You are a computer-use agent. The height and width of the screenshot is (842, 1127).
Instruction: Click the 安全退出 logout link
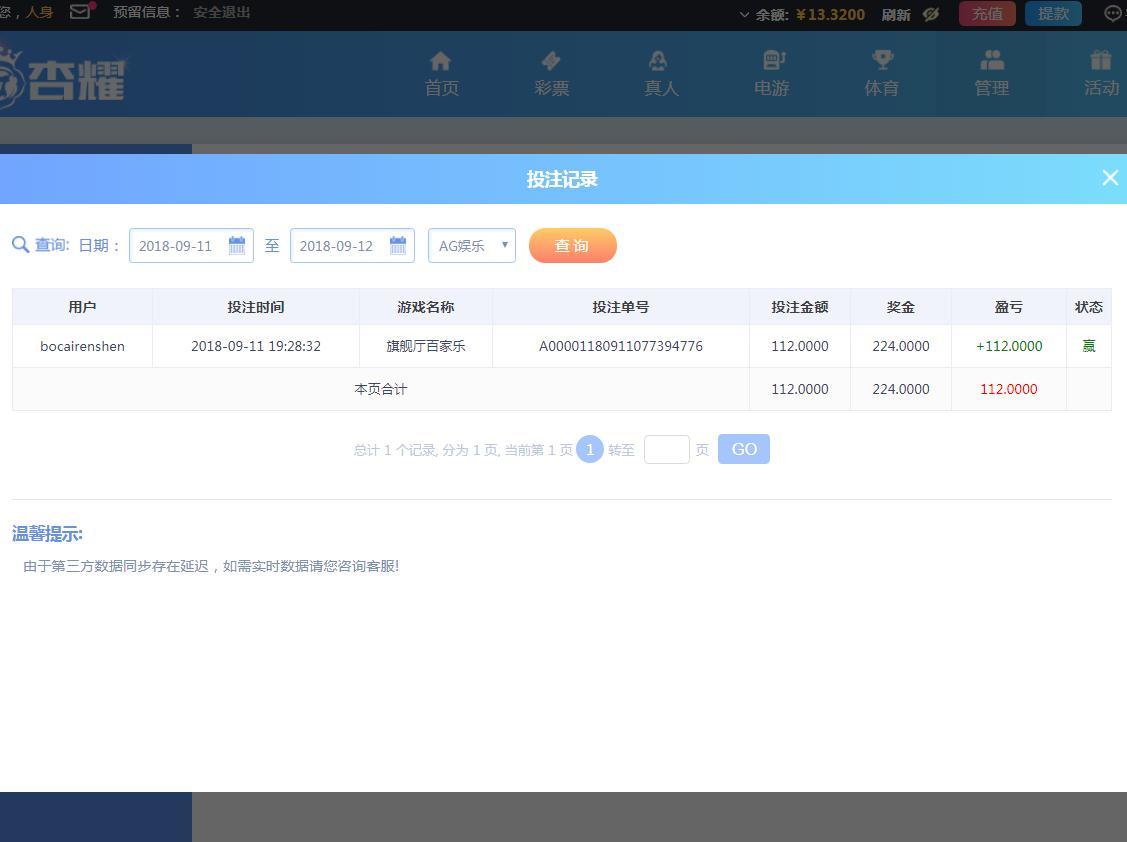(x=222, y=12)
